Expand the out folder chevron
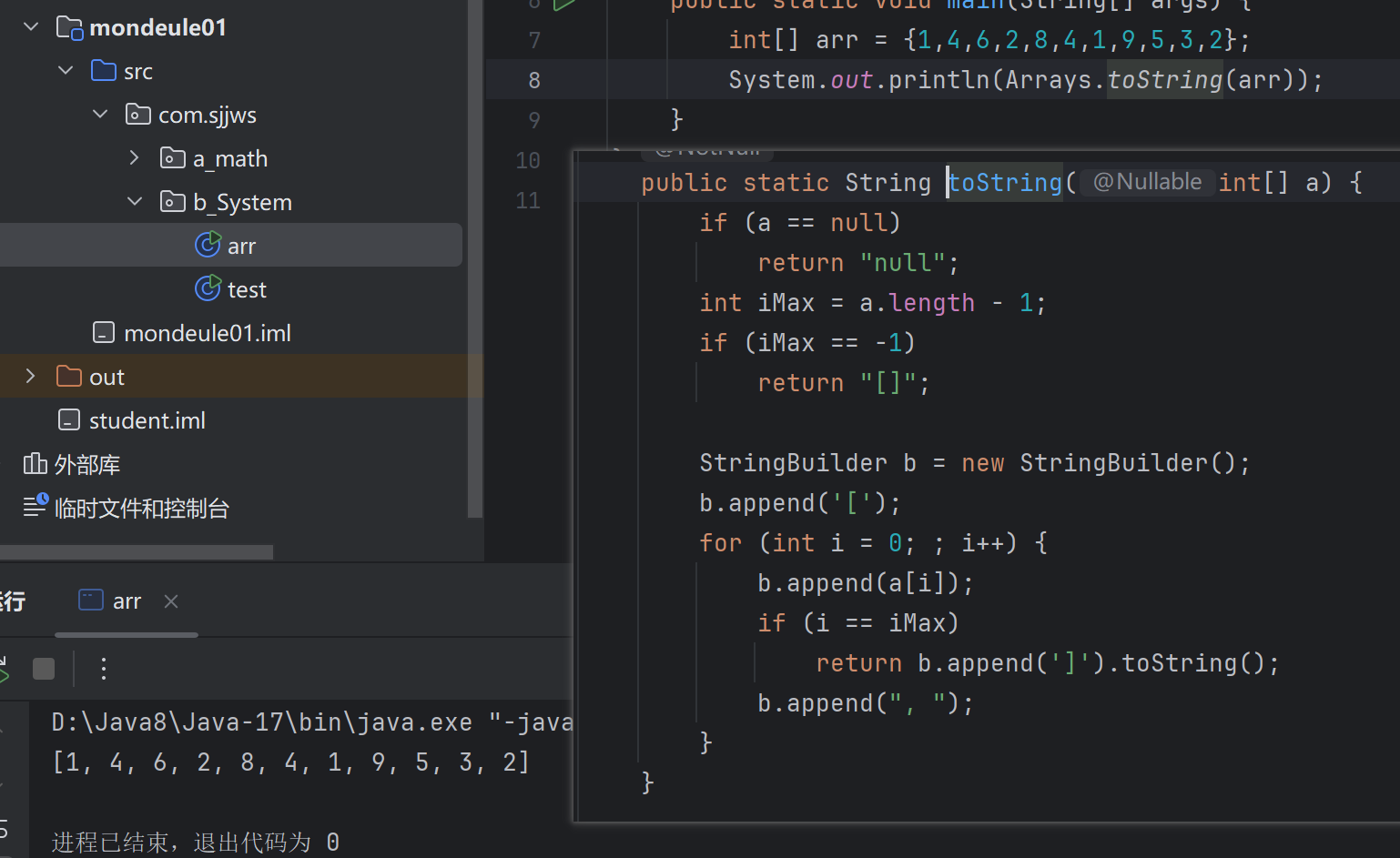The width and height of the screenshot is (1400, 858). (31, 377)
